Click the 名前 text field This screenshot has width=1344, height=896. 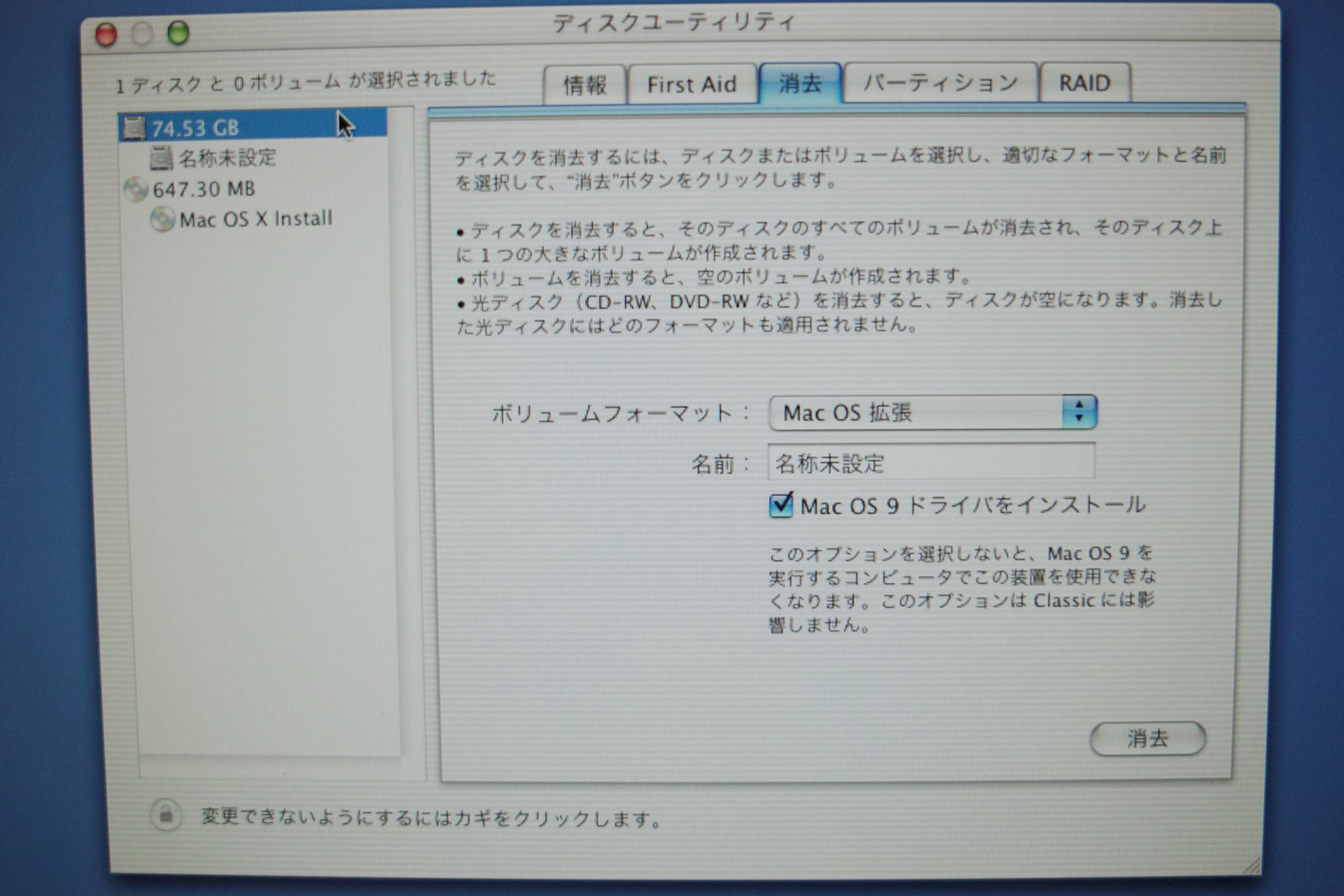[x=930, y=463]
